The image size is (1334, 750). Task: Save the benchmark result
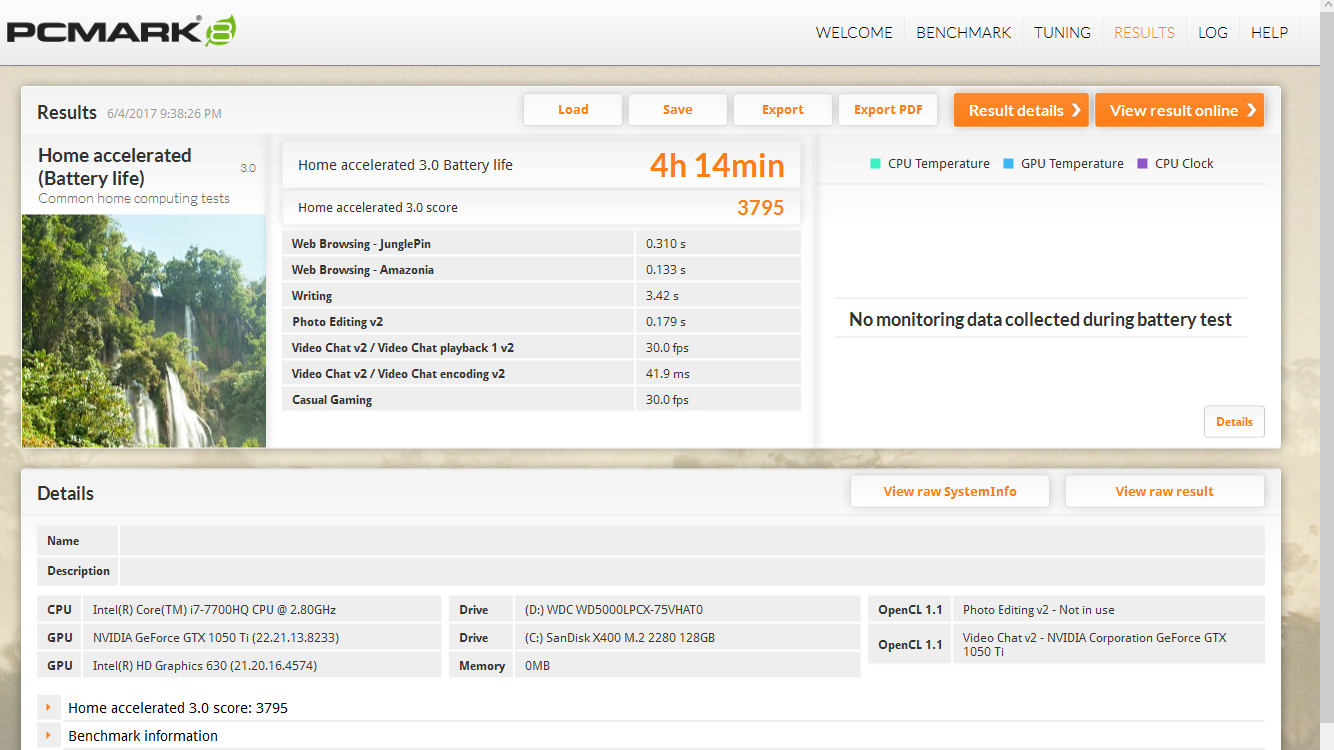(x=677, y=110)
